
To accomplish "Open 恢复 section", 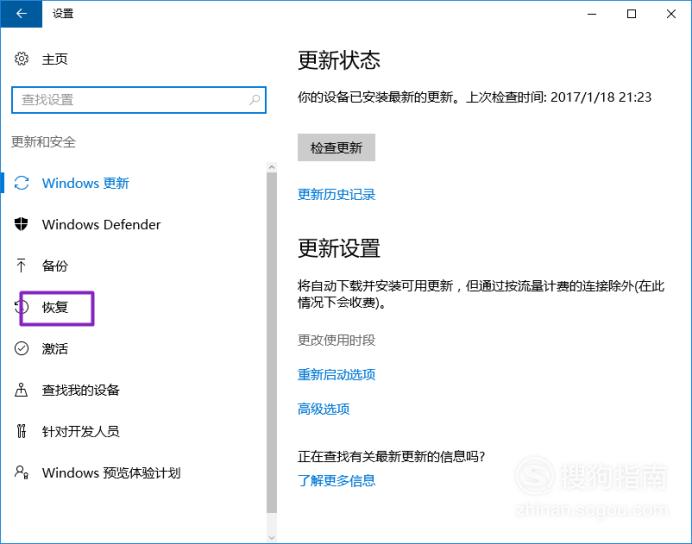I will tap(55, 307).
